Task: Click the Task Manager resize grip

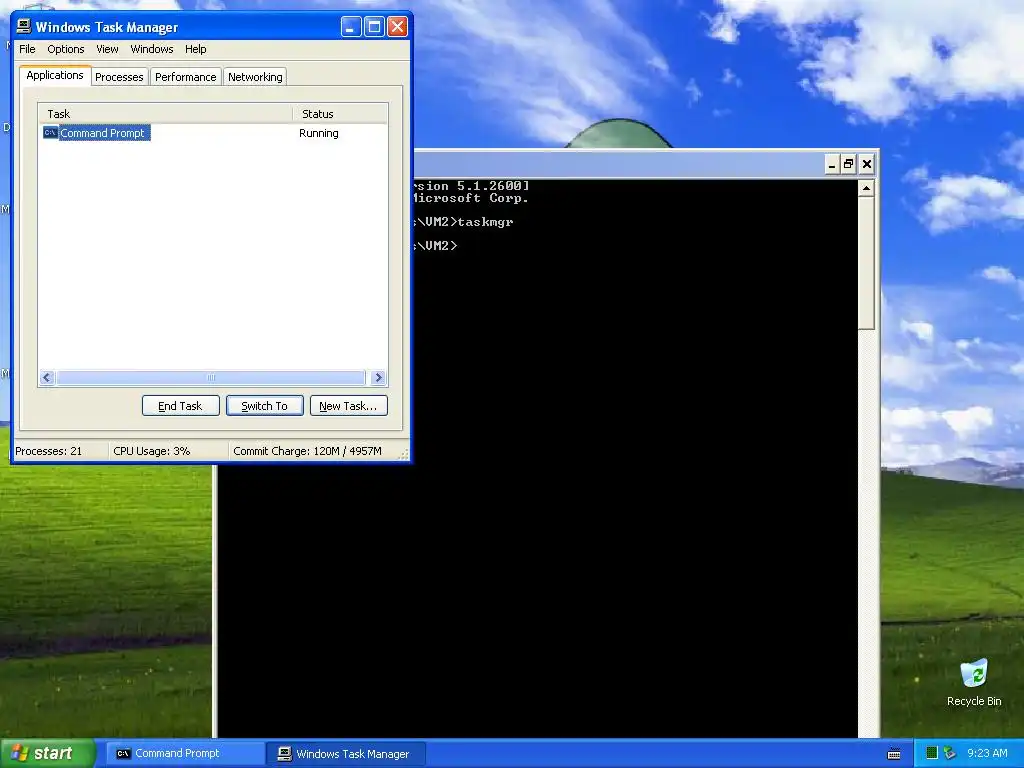Action: (x=404, y=454)
